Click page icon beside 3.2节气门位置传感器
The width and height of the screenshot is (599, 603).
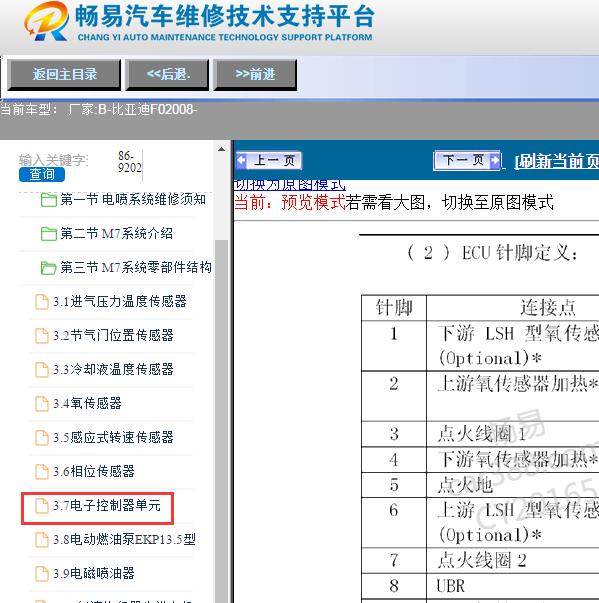[x=42, y=335]
